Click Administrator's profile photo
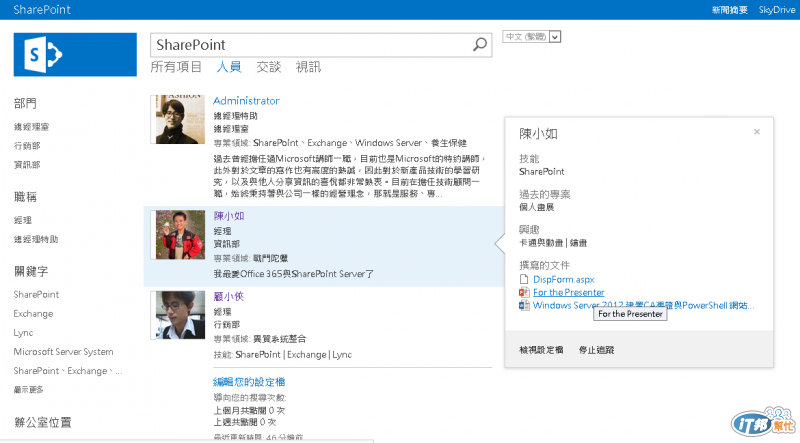The height and width of the screenshot is (443, 800). tap(178, 119)
